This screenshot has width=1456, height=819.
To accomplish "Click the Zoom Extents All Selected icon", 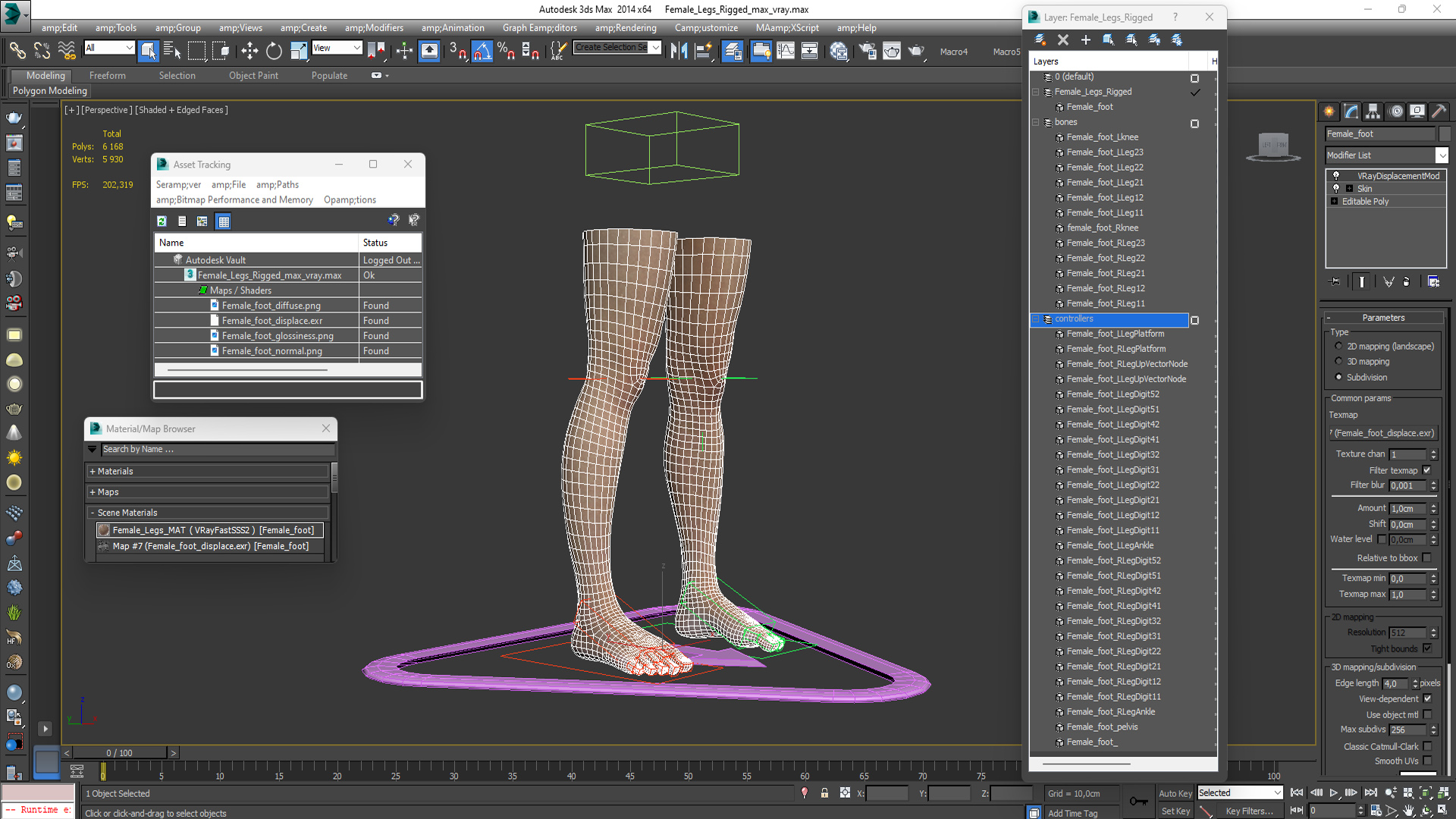I will (1443, 792).
